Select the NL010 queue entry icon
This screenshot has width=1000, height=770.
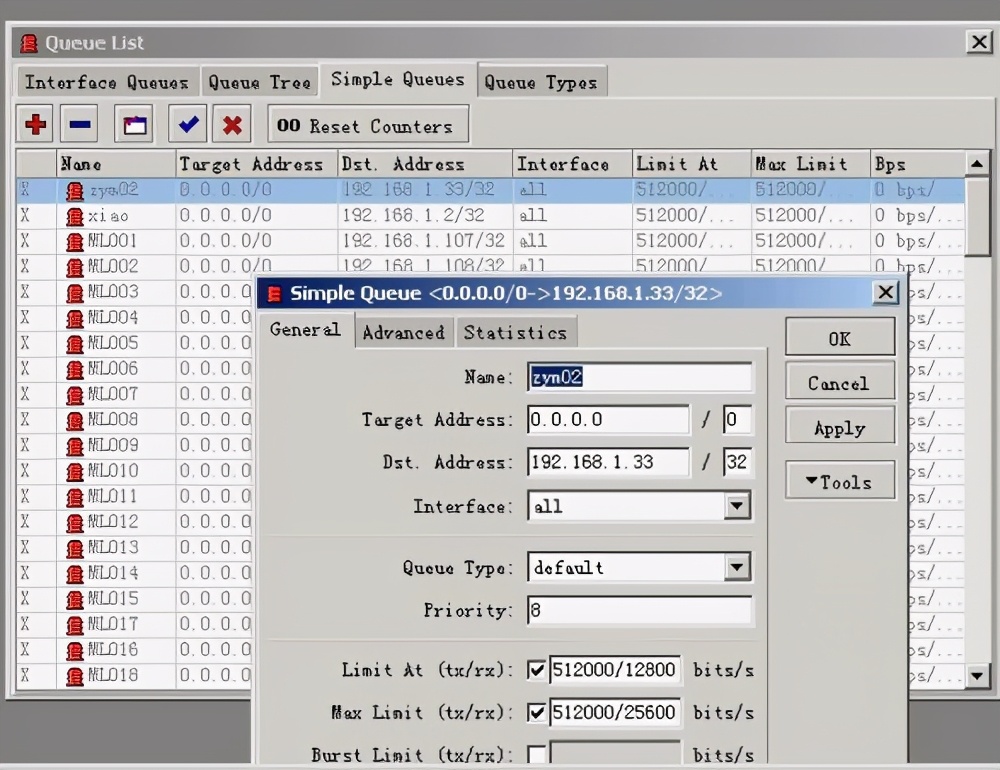74,471
